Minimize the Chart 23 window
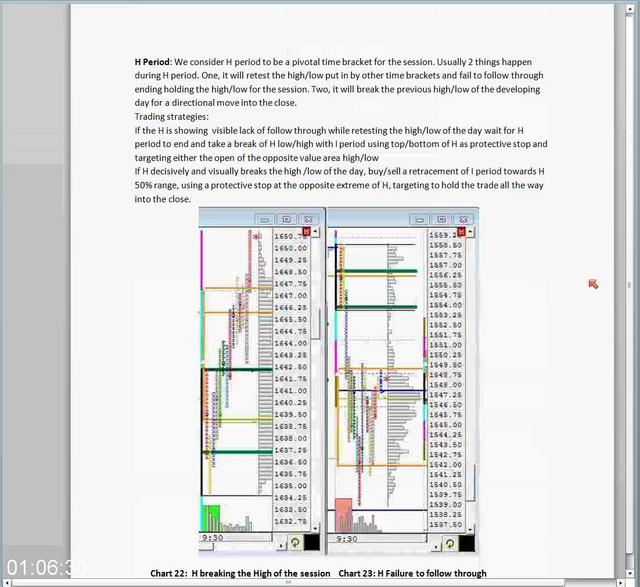 tap(419, 219)
